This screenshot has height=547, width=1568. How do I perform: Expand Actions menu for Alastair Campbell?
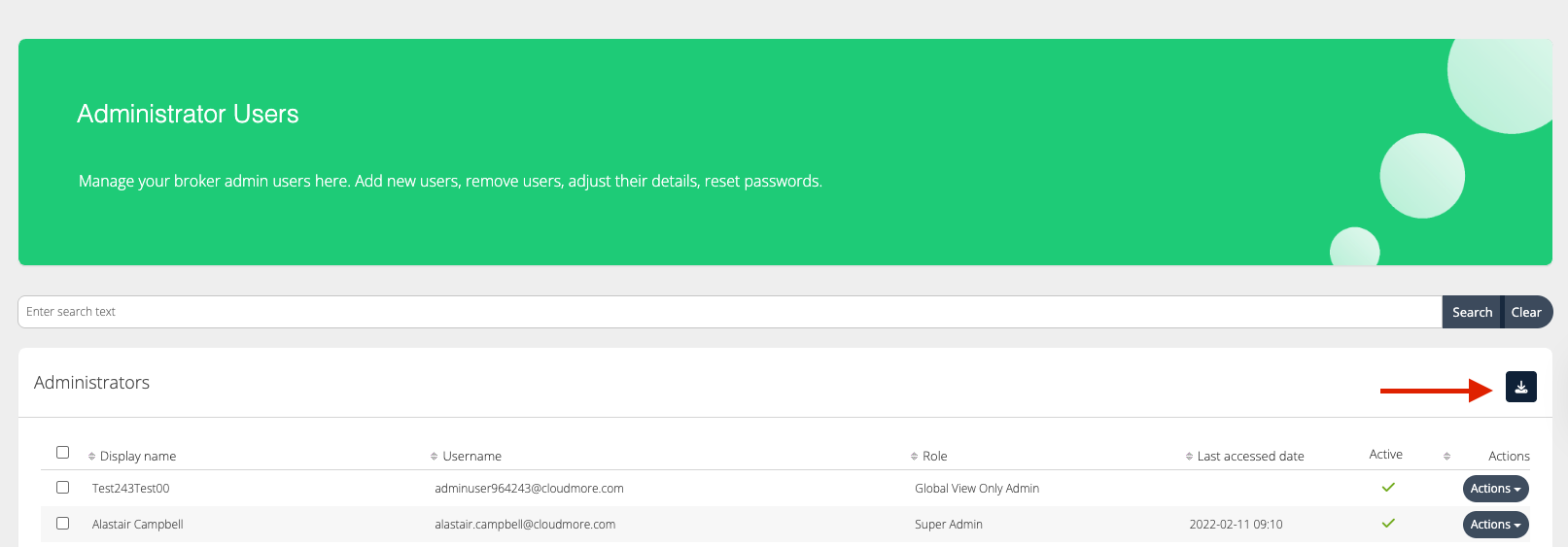pyautogui.click(x=1495, y=525)
